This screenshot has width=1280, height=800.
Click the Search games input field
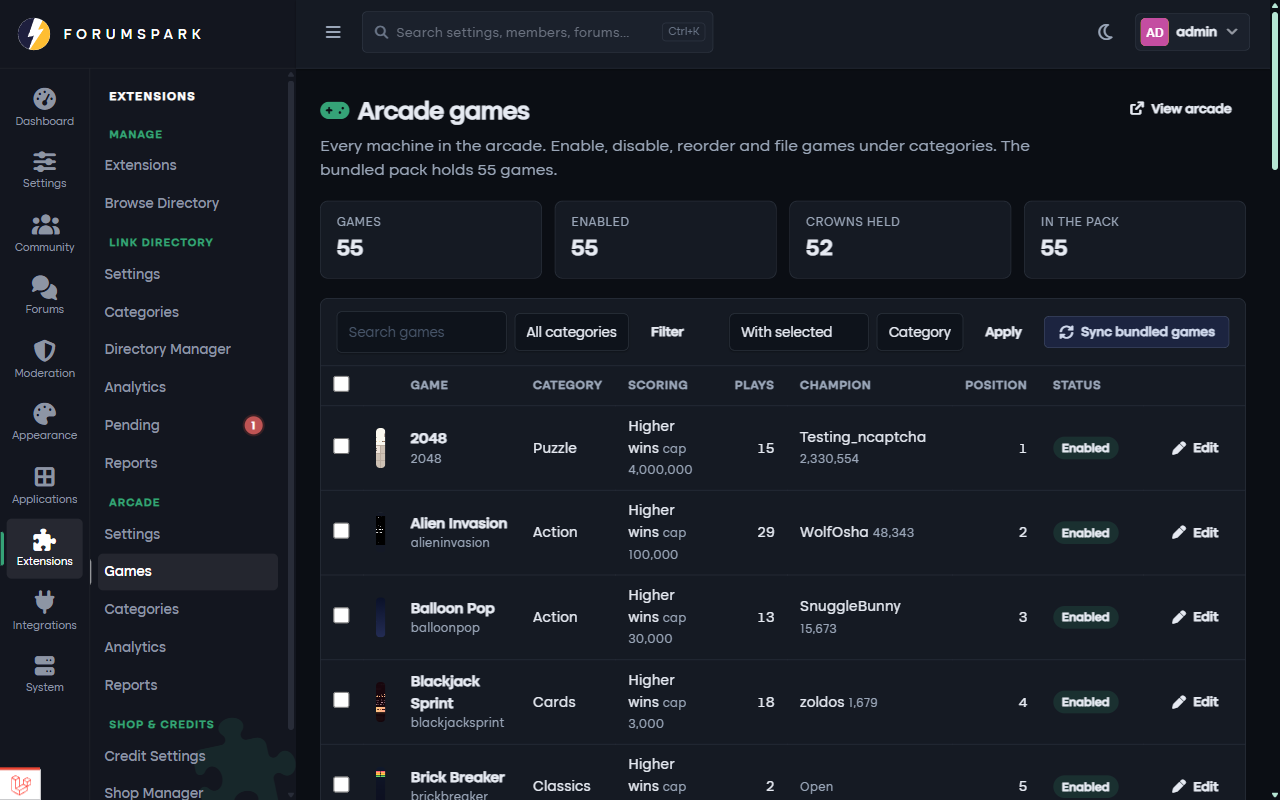tap(421, 332)
